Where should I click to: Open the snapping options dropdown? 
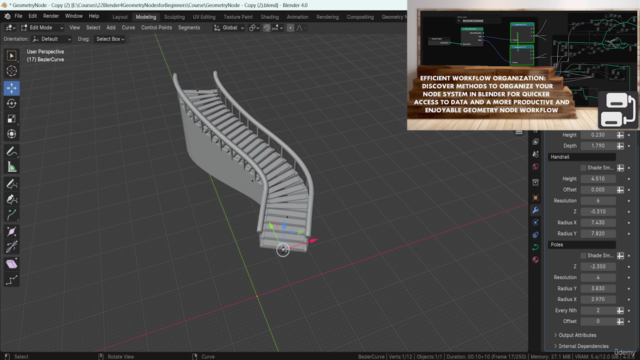point(278,28)
